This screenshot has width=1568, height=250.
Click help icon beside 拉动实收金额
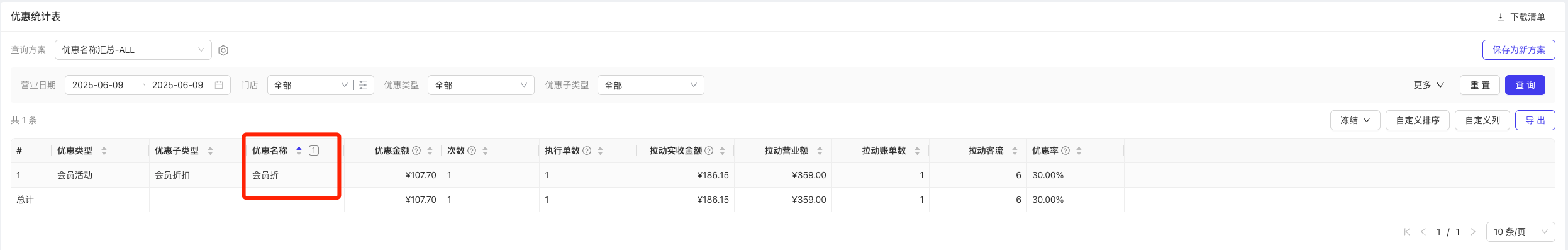[x=709, y=151]
